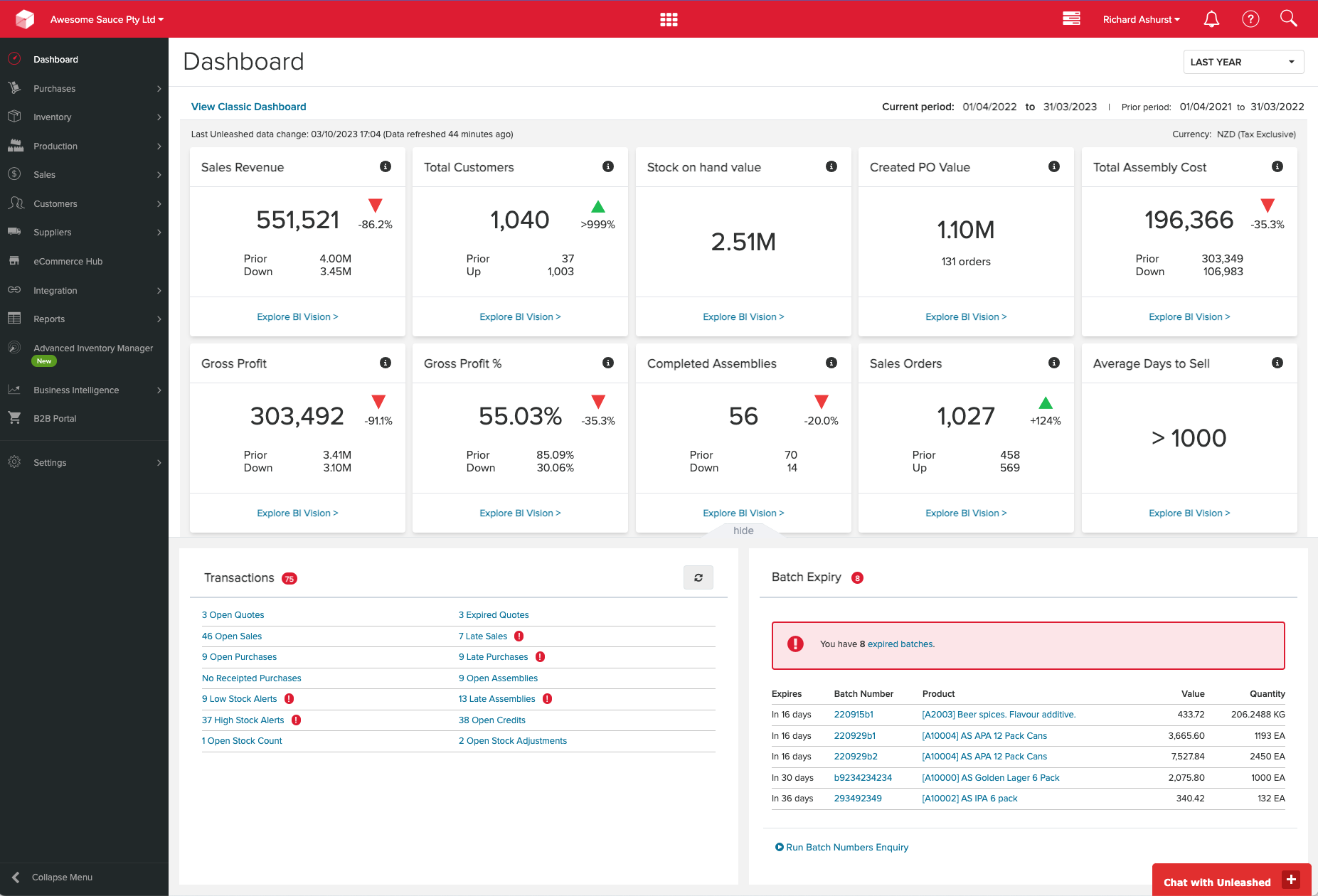Open the search magnifier icon
Viewport: 1318px width, 896px height.
click(1289, 18)
